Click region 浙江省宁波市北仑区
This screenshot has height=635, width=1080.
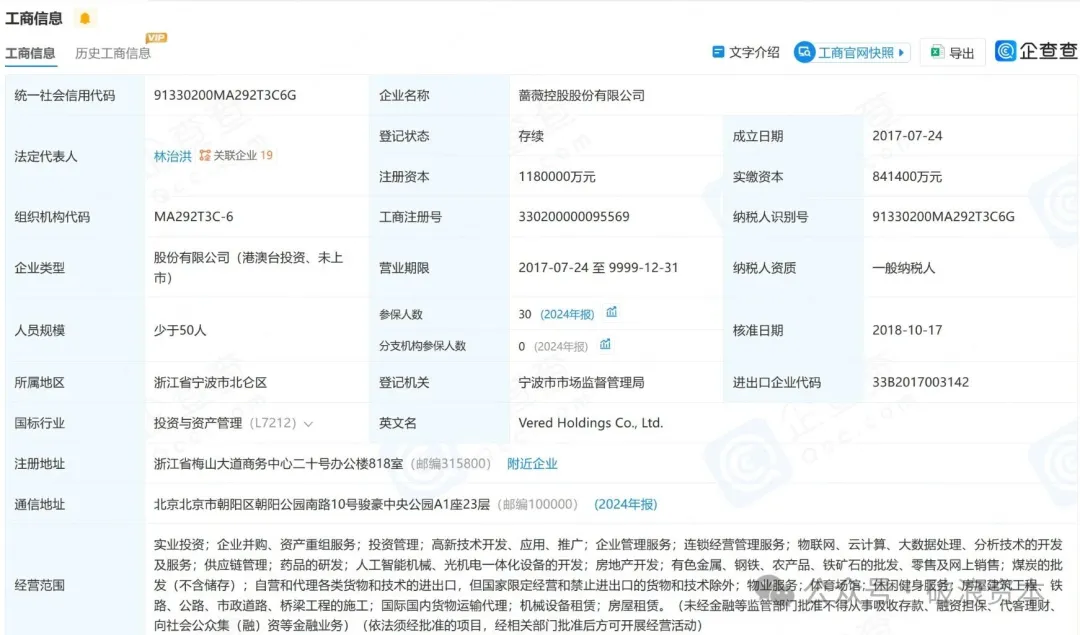pyautogui.click(x=210, y=382)
